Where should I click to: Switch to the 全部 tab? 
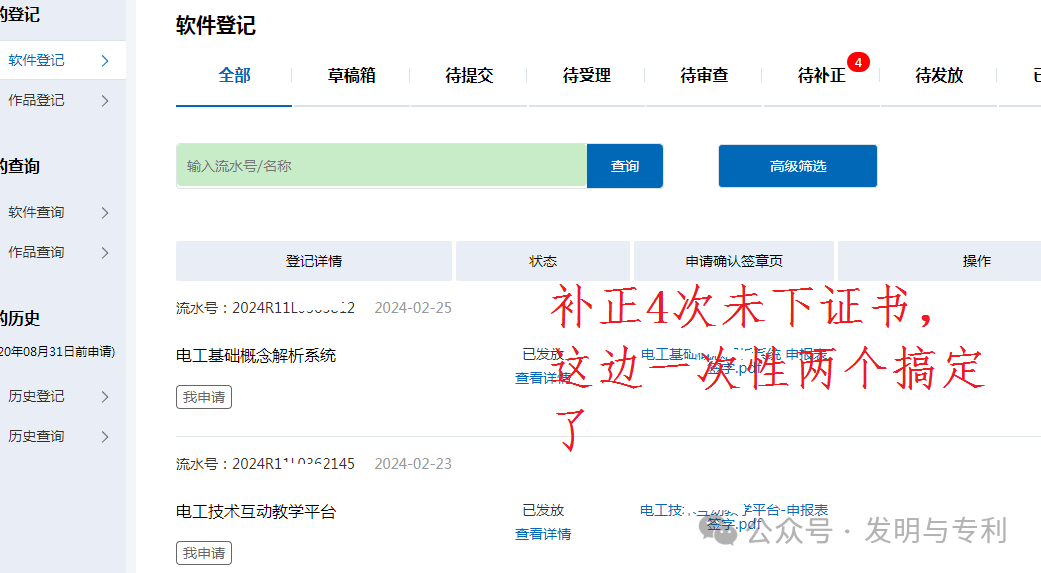[234, 76]
